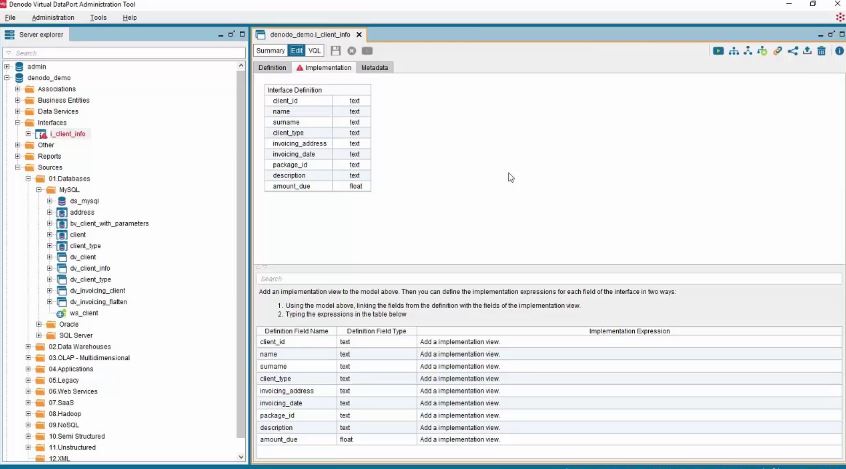Select dv_client_info in the tree
Image resolution: width=846 pixels, height=469 pixels.
tap(90, 268)
